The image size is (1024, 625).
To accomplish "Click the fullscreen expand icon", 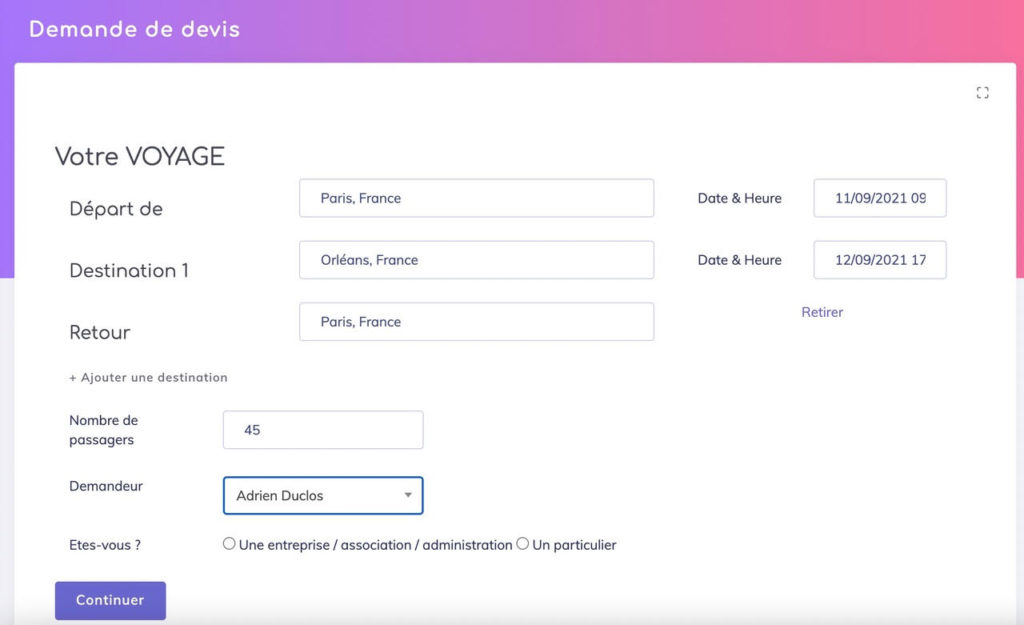I will pyautogui.click(x=982, y=93).
